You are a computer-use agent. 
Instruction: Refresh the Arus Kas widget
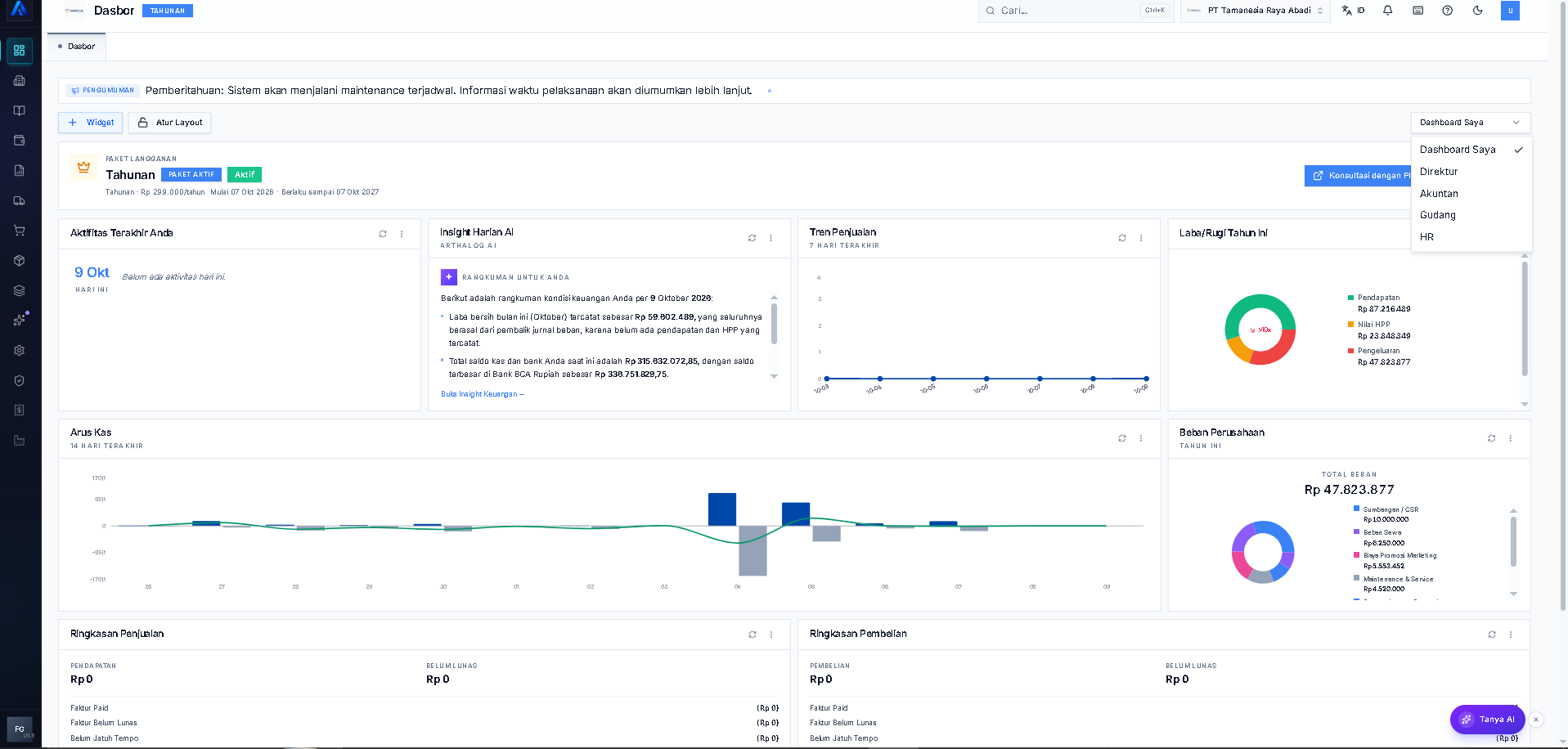click(1122, 438)
